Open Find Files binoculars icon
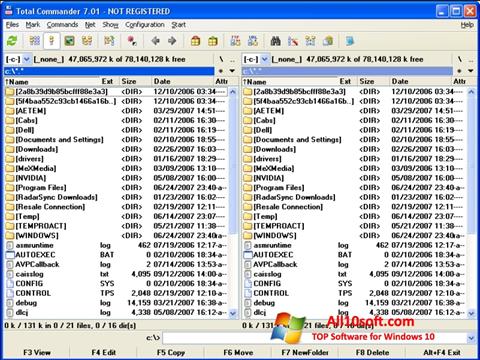The width and height of the screenshot is (480, 360). (x=275, y=41)
